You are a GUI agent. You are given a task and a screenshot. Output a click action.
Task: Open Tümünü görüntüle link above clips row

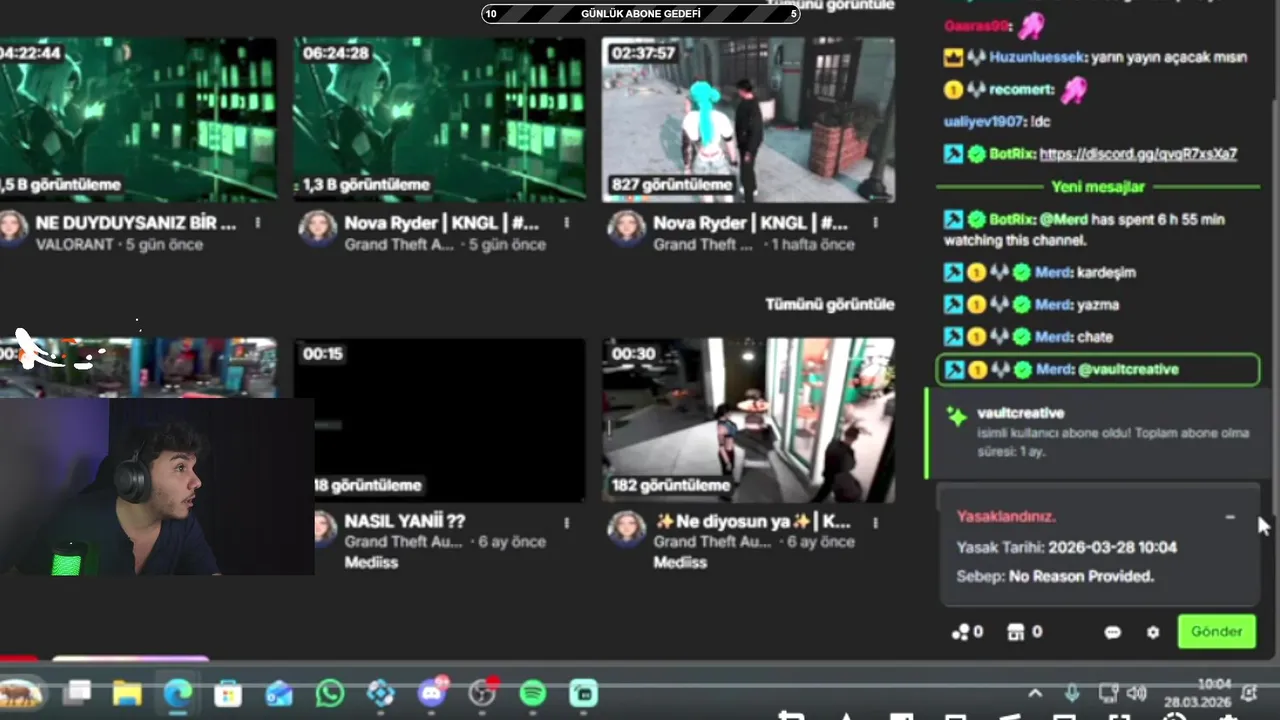830,304
